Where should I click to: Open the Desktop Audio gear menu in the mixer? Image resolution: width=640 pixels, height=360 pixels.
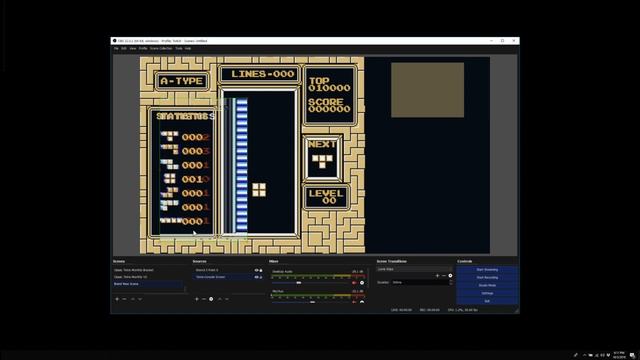click(362, 282)
